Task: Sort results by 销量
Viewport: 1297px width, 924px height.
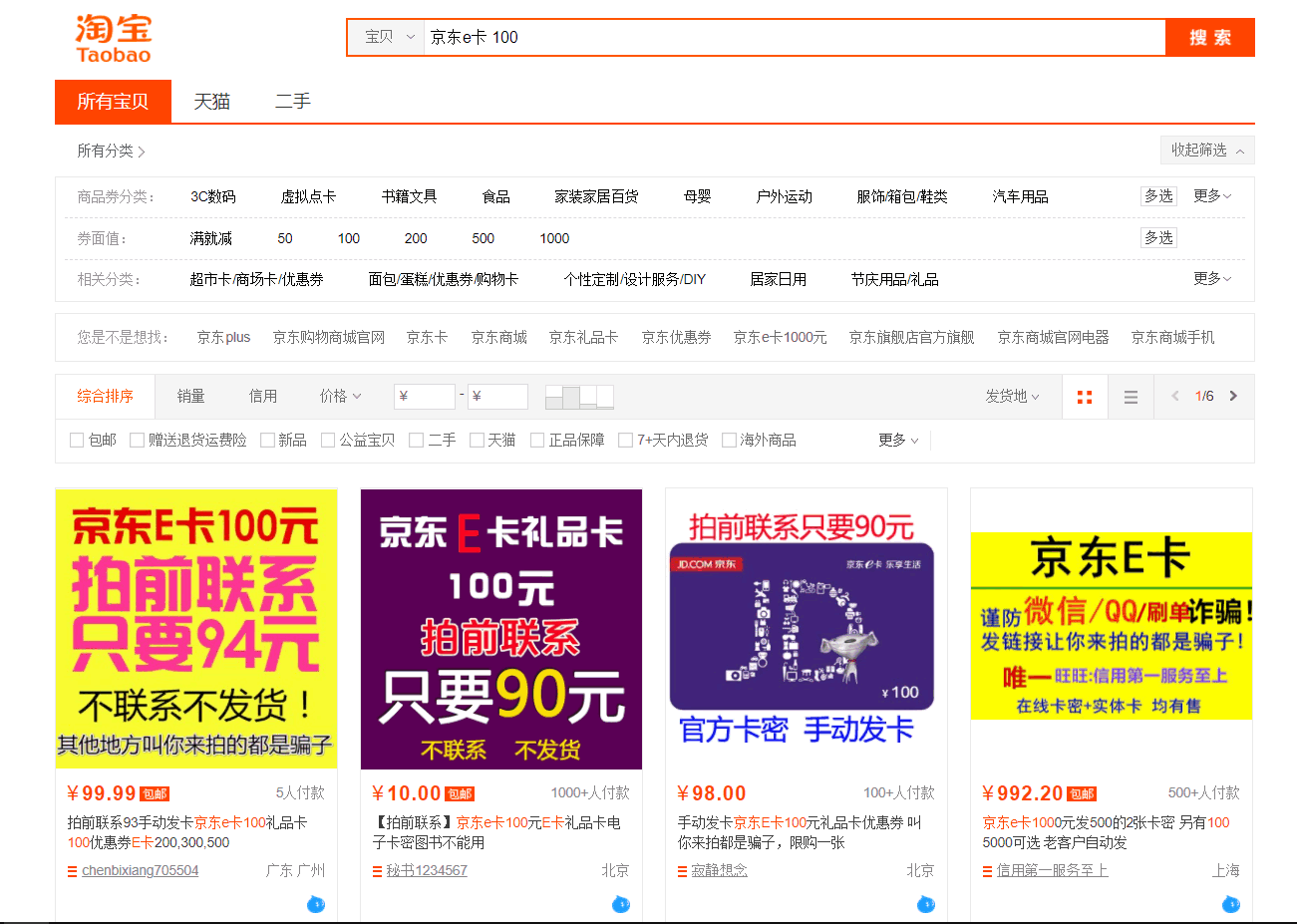Action: tap(190, 396)
